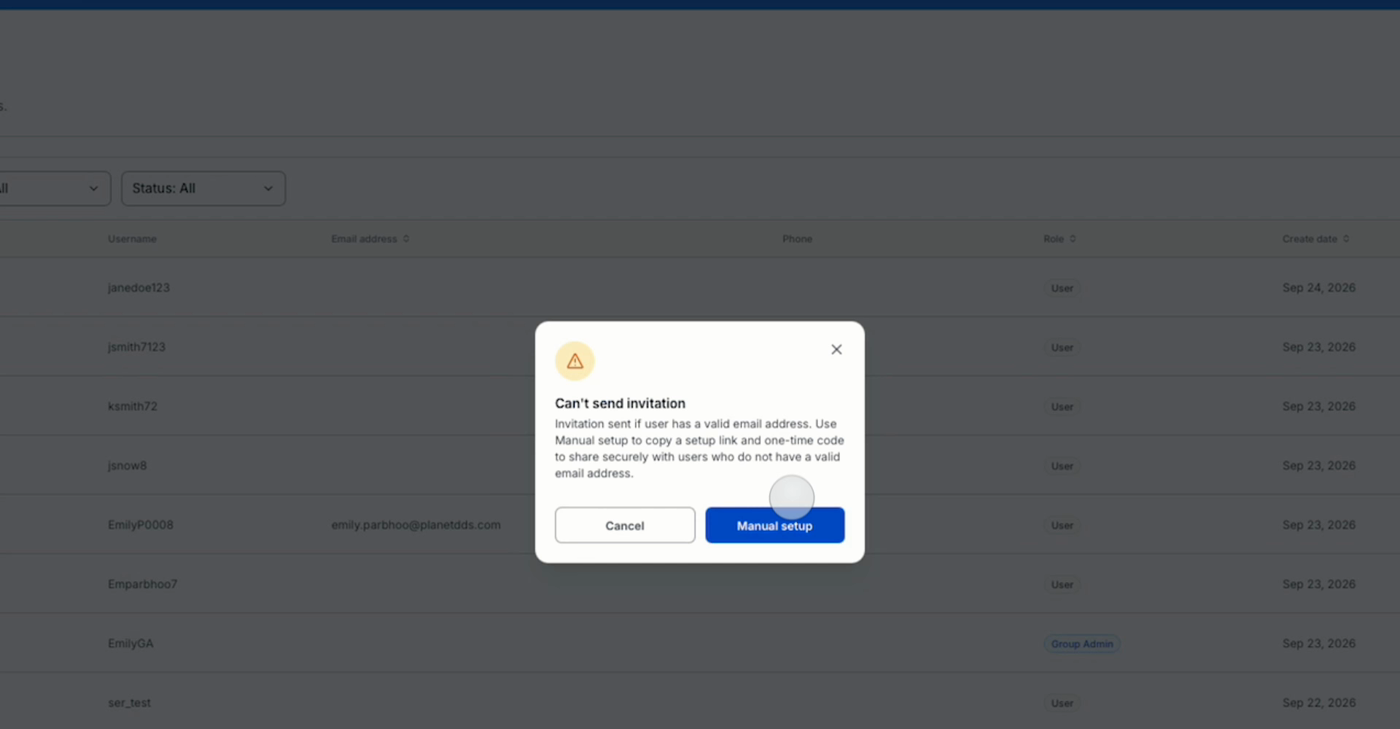This screenshot has width=1400, height=729.
Task: Click User role badge in janedoe123 row
Action: tap(1062, 288)
